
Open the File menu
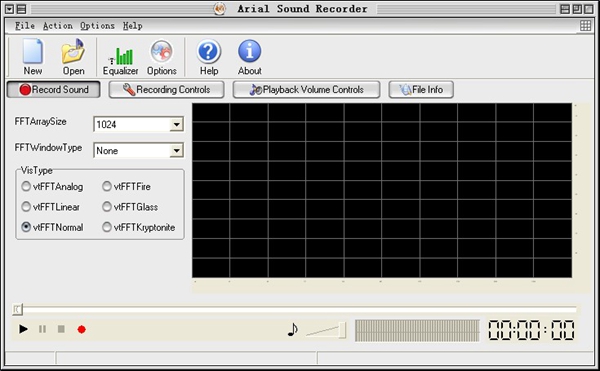coord(25,26)
